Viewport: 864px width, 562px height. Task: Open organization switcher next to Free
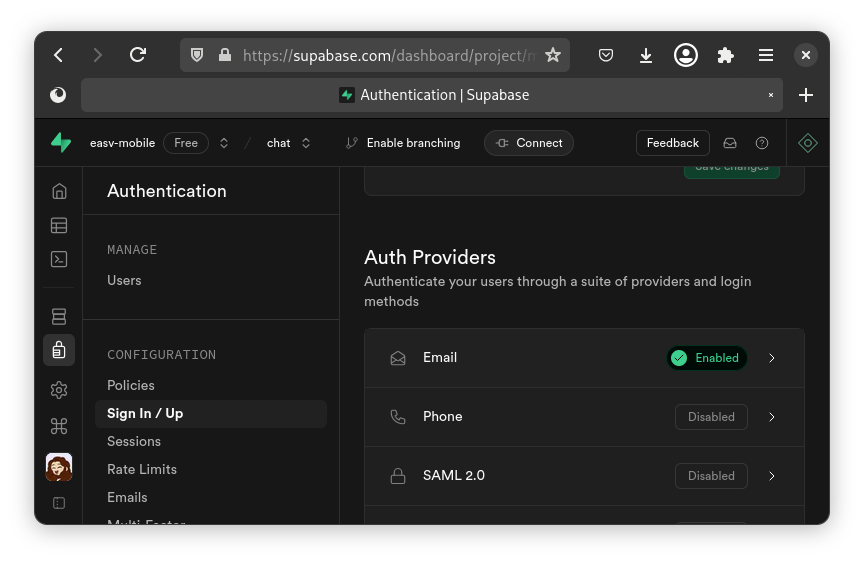(224, 143)
